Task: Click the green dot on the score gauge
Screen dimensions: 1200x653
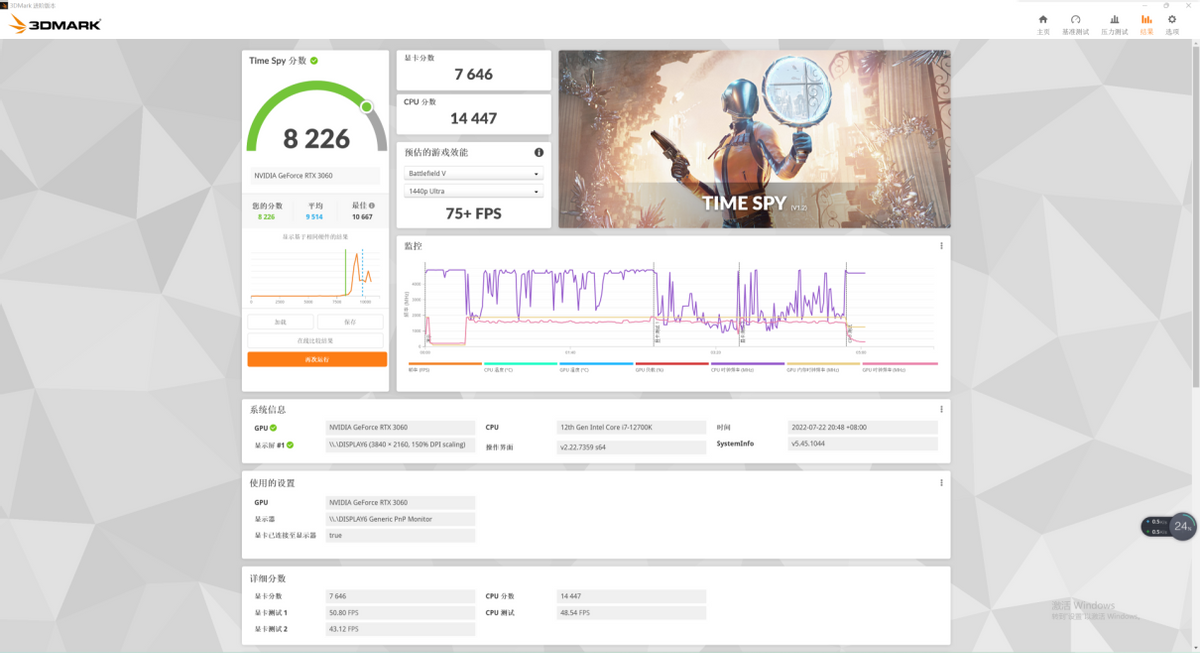Action: 366,106
